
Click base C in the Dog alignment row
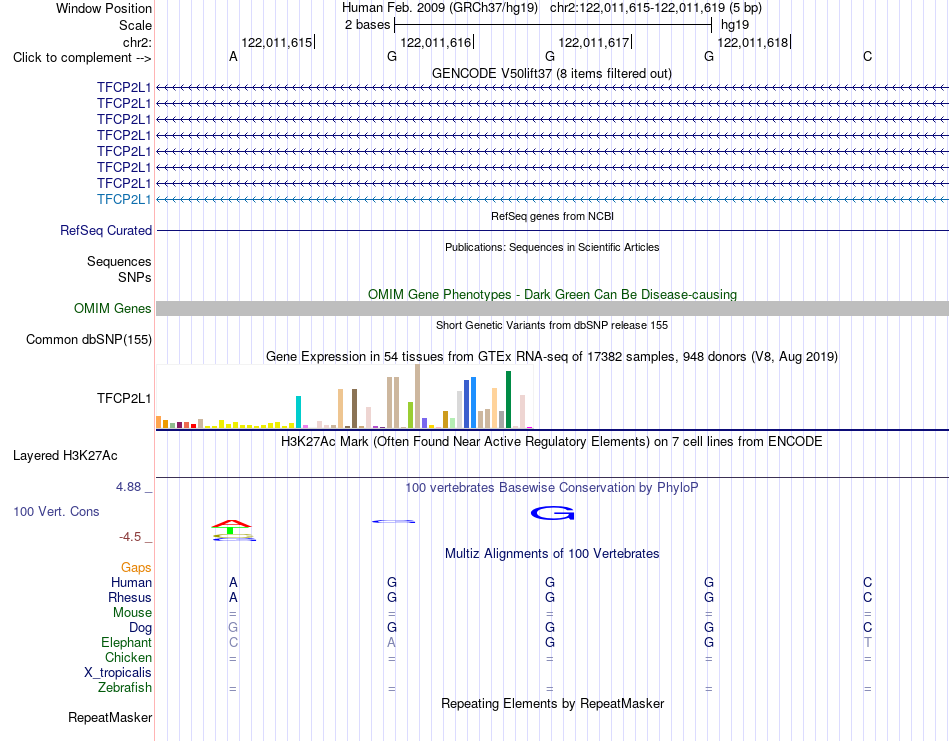tap(868, 627)
